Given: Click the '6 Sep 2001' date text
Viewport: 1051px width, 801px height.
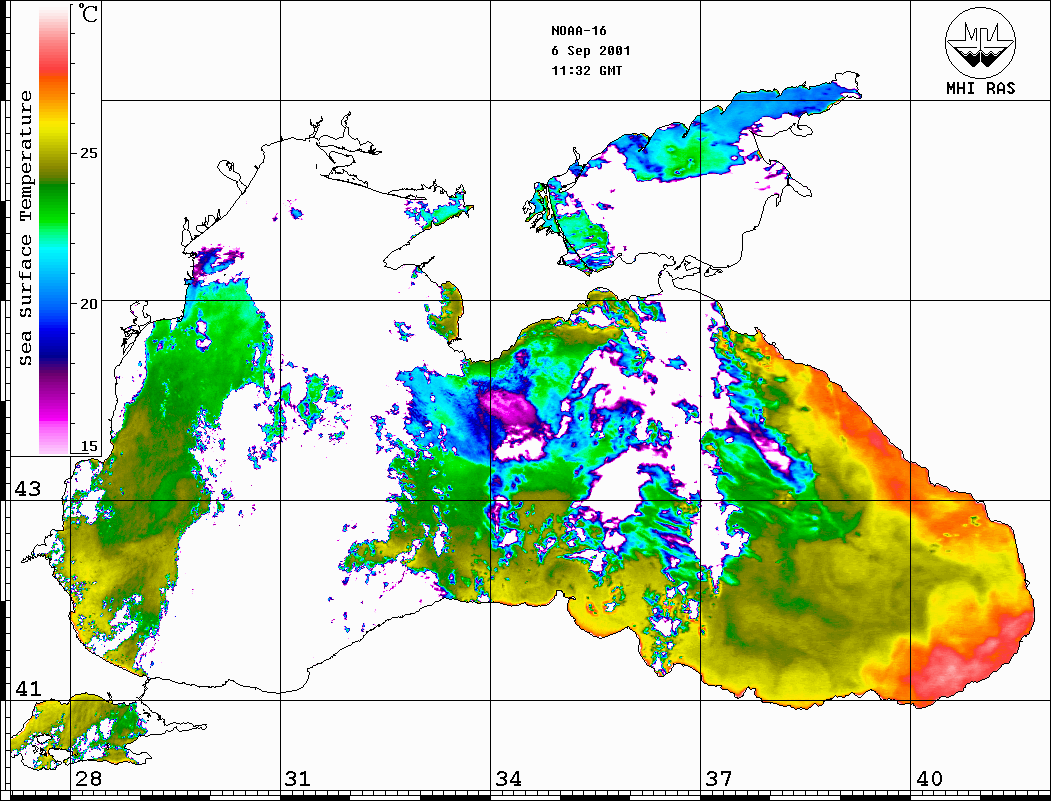Looking at the screenshot, I should 591,51.
